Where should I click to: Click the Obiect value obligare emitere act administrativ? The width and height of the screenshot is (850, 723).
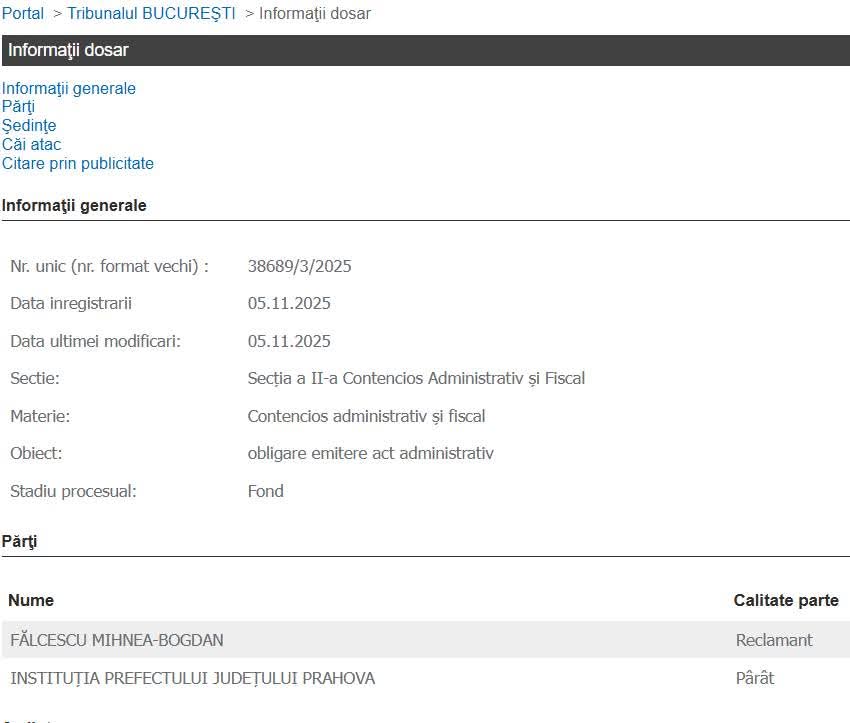pyautogui.click(x=370, y=454)
